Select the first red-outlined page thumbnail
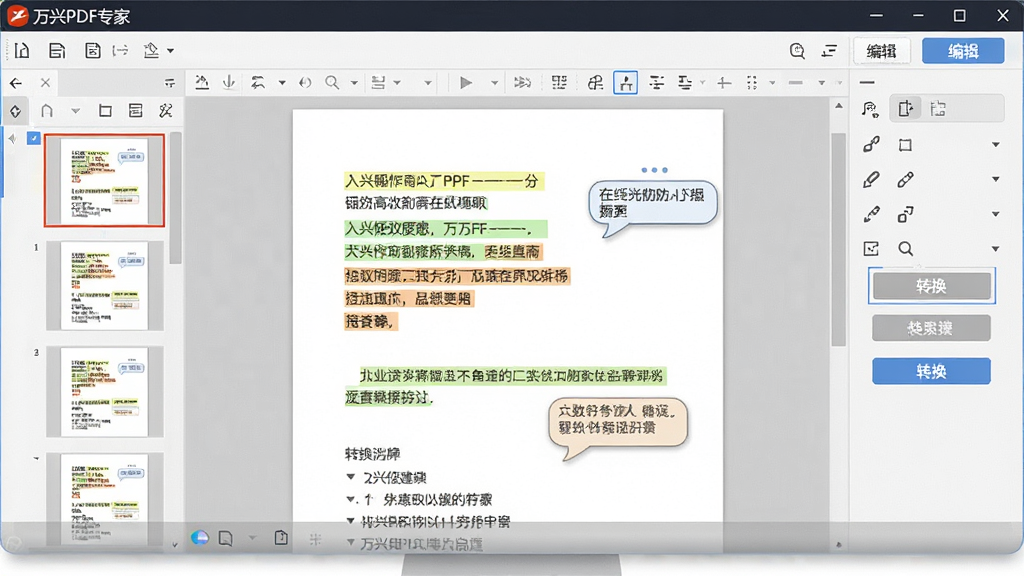The image size is (1024, 576). coord(104,181)
